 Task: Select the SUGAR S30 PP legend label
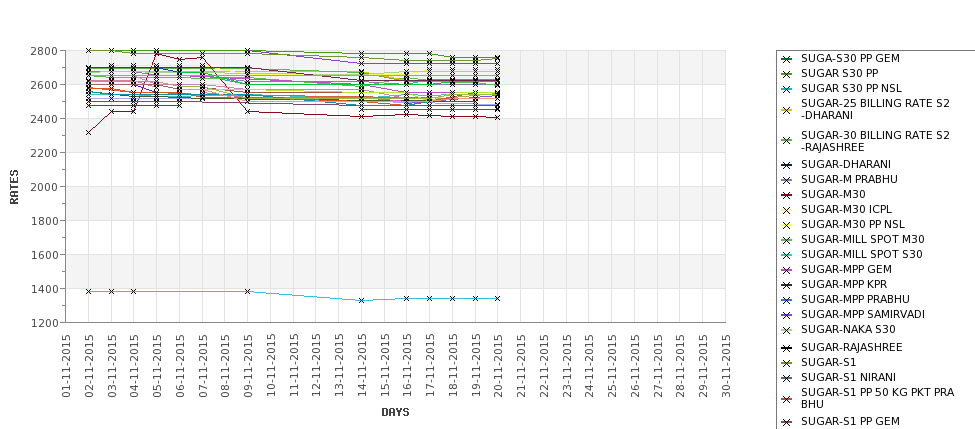(839, 73)
